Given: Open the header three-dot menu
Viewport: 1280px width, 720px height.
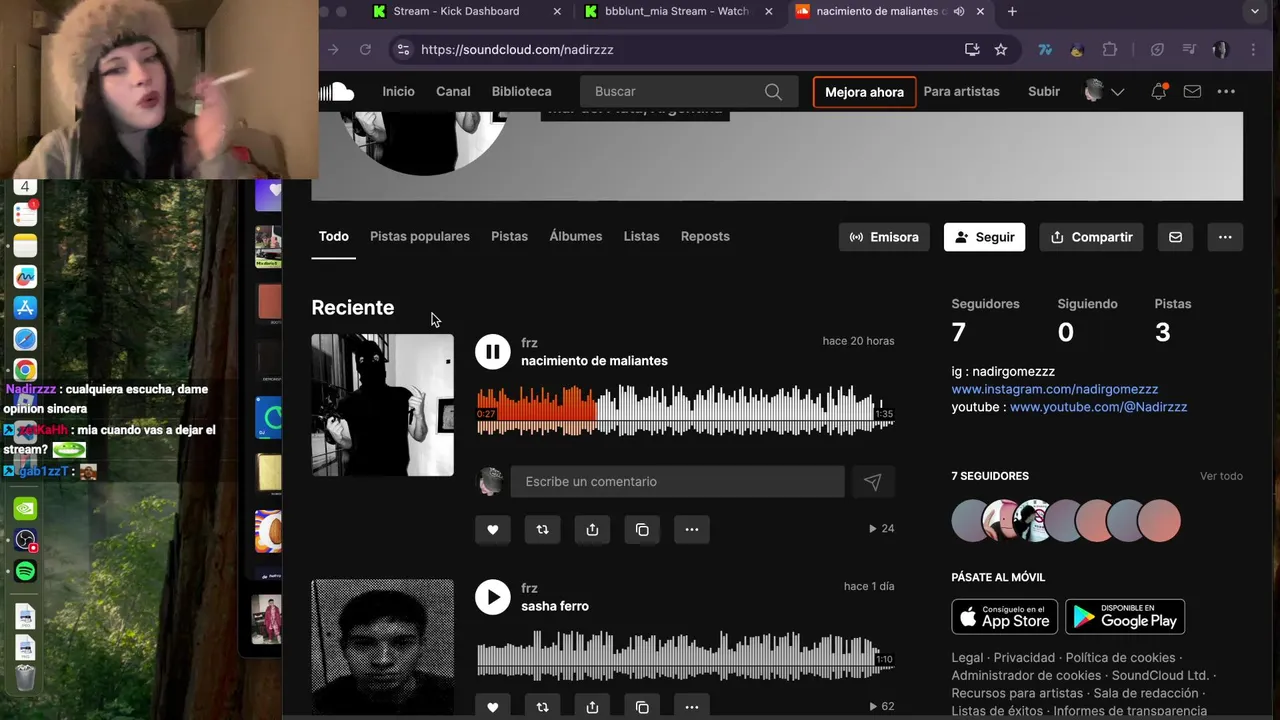Looking at the screenshot, I should pos(1226,91).
